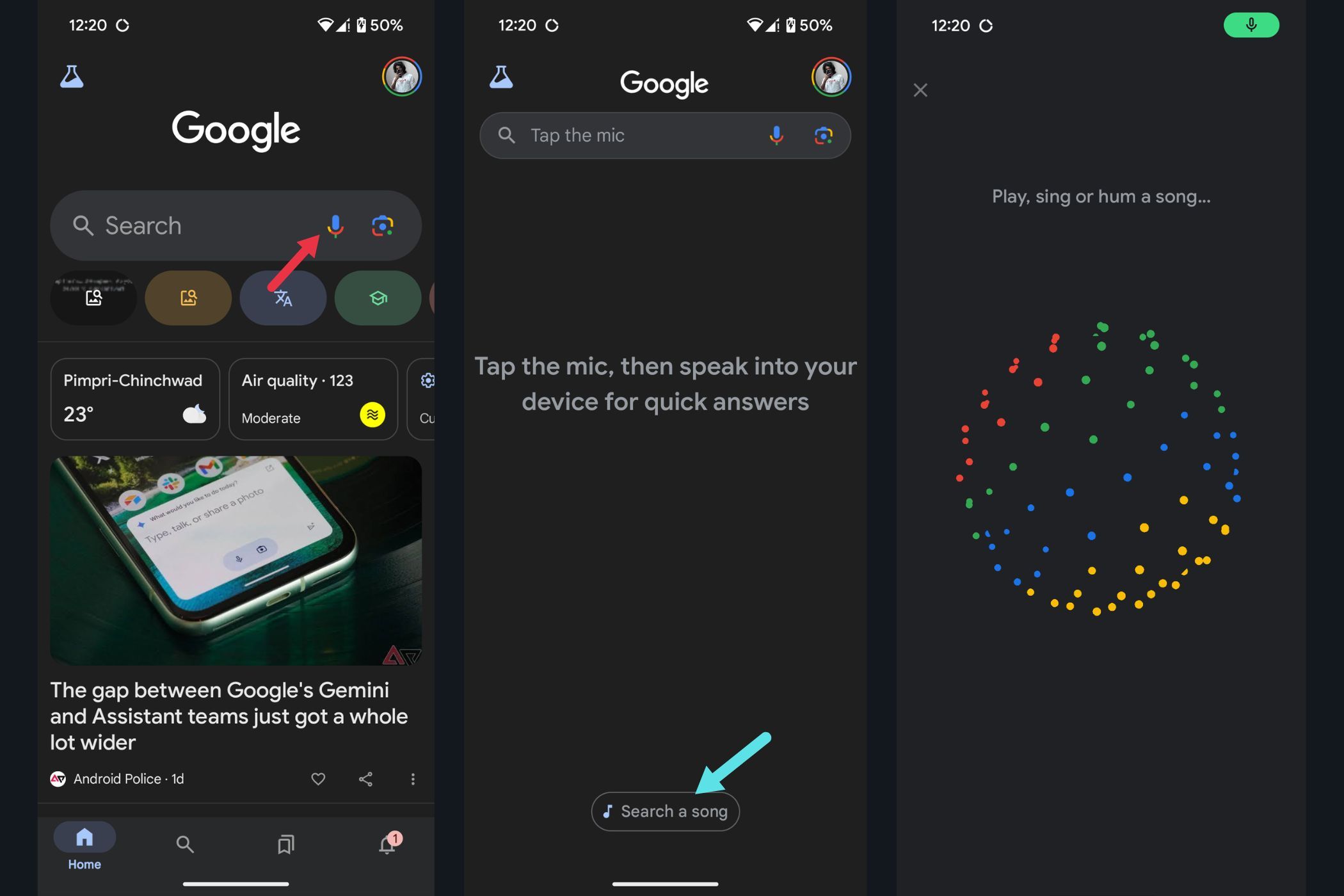Screen dimensions: 1344x896
Task: Close the voice search overlay
Action: [921, 90]
